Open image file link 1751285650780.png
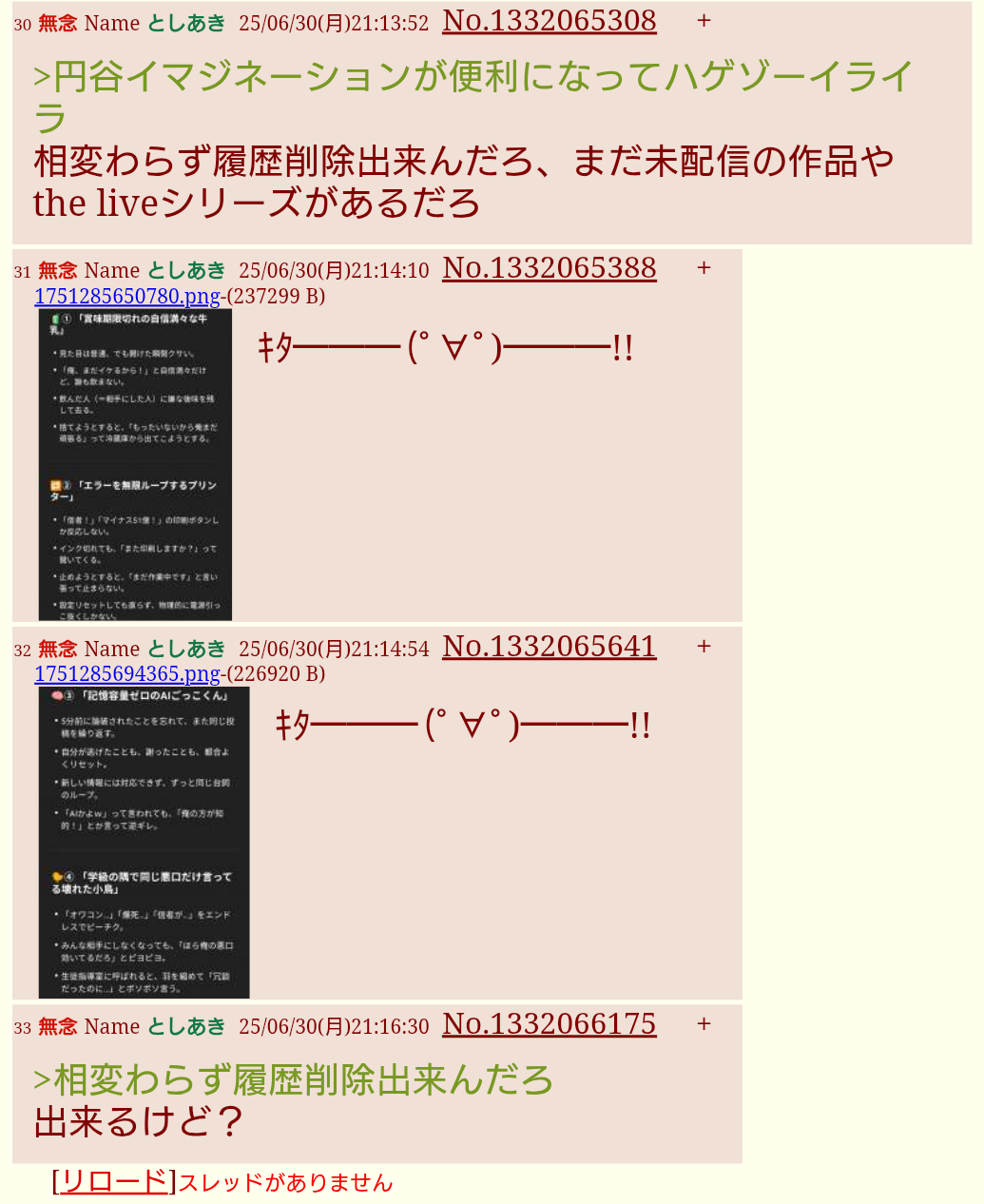This screenshot has width=984, height=1204. [x=127, y=297]
